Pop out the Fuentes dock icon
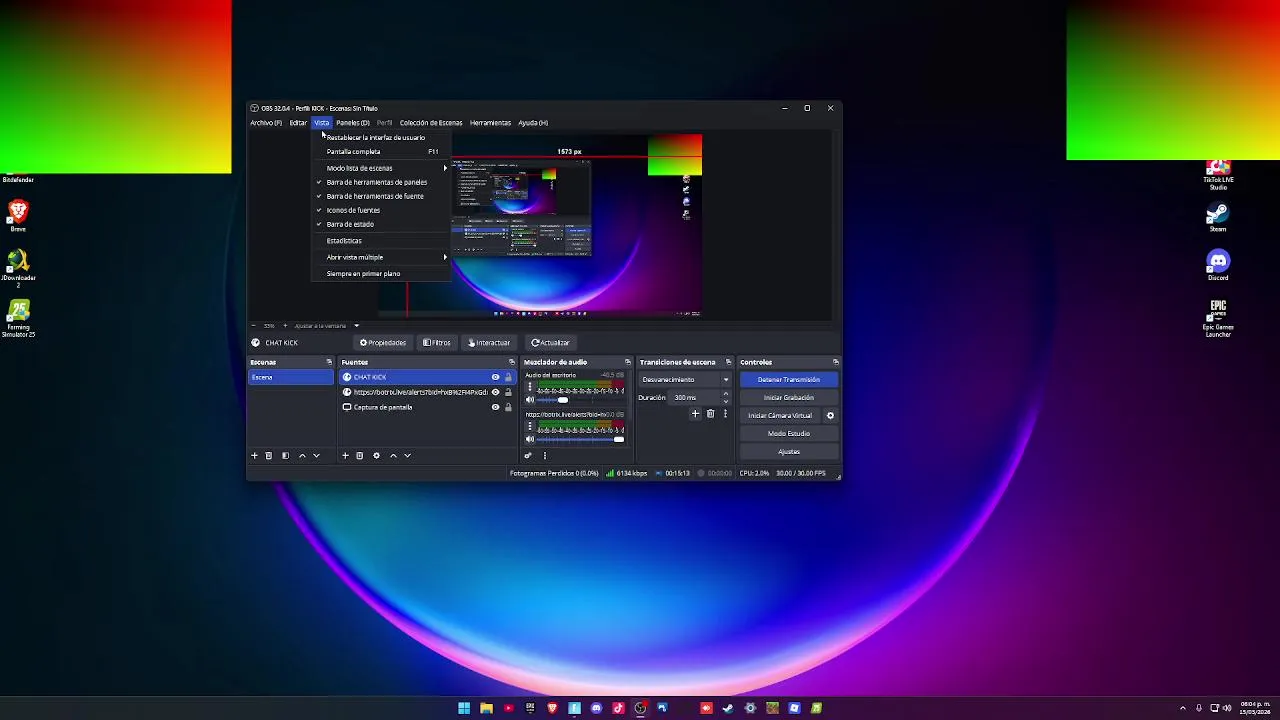Image resolution: width=1280 pixels, height=720 pixels. pyautogui.click(x=512, y=362)
